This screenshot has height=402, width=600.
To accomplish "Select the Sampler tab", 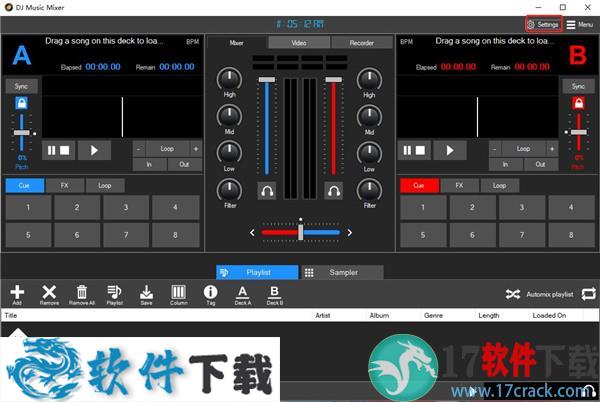I will click(342, 272).
